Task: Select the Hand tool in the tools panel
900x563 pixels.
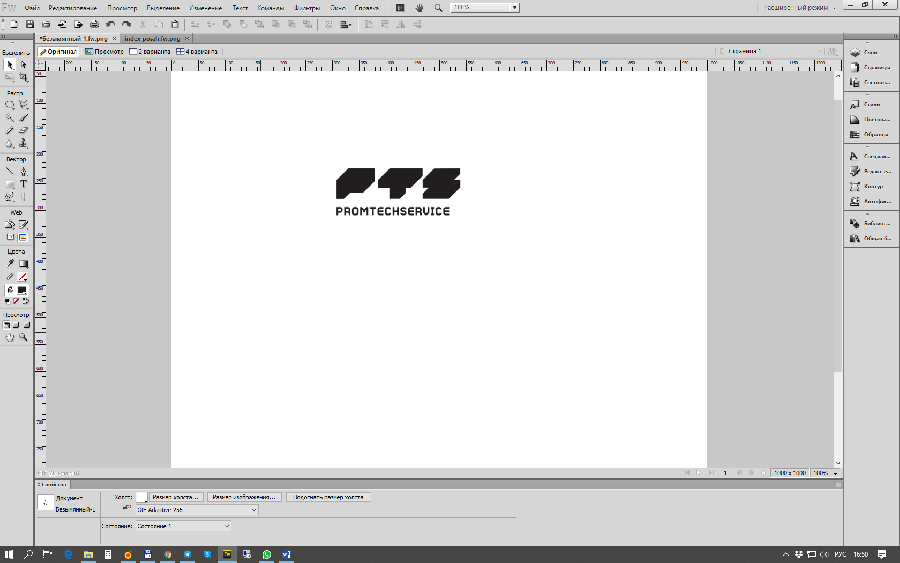Action: point(10,338)
